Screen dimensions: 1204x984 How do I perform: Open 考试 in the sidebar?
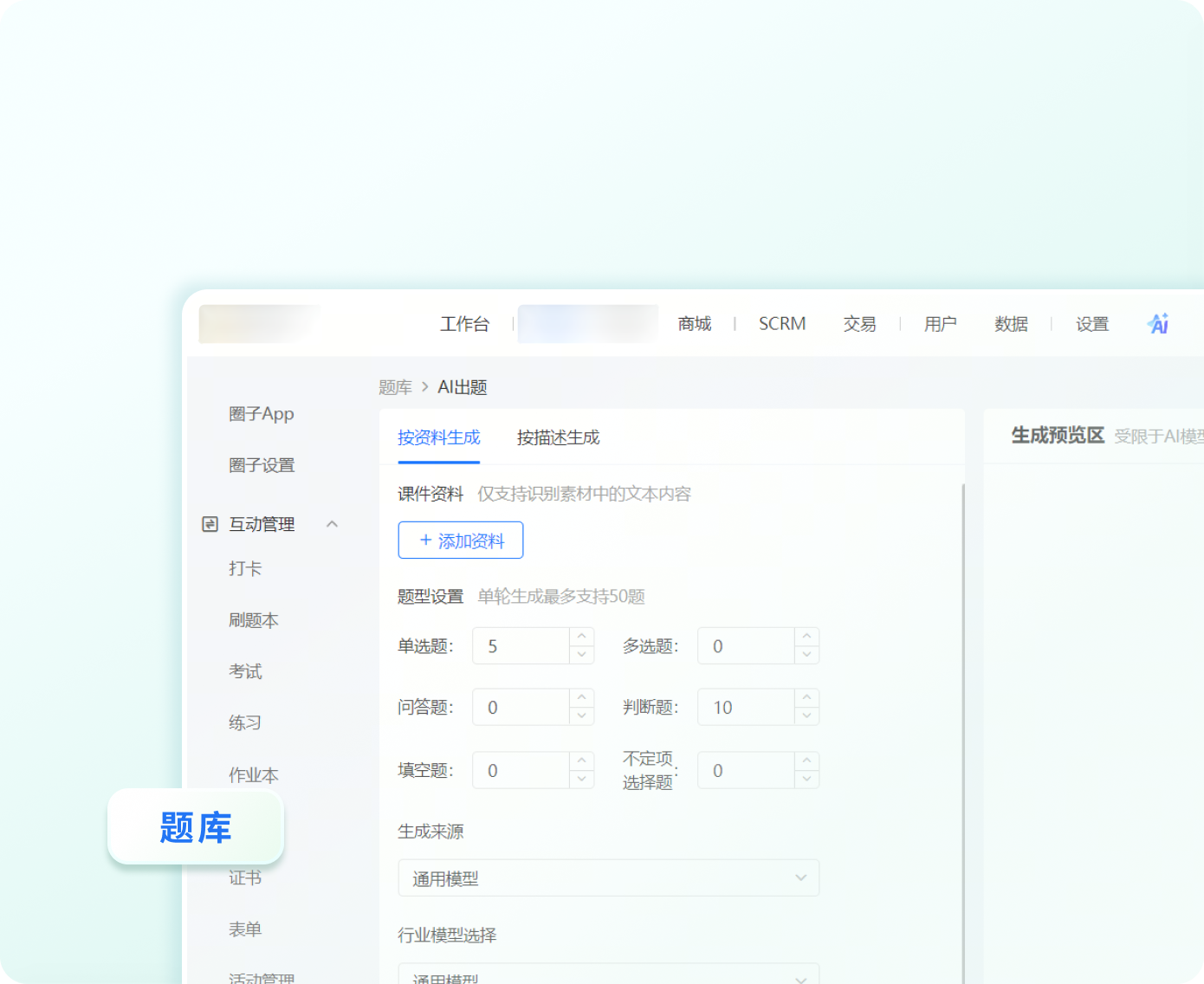point(245,671)
